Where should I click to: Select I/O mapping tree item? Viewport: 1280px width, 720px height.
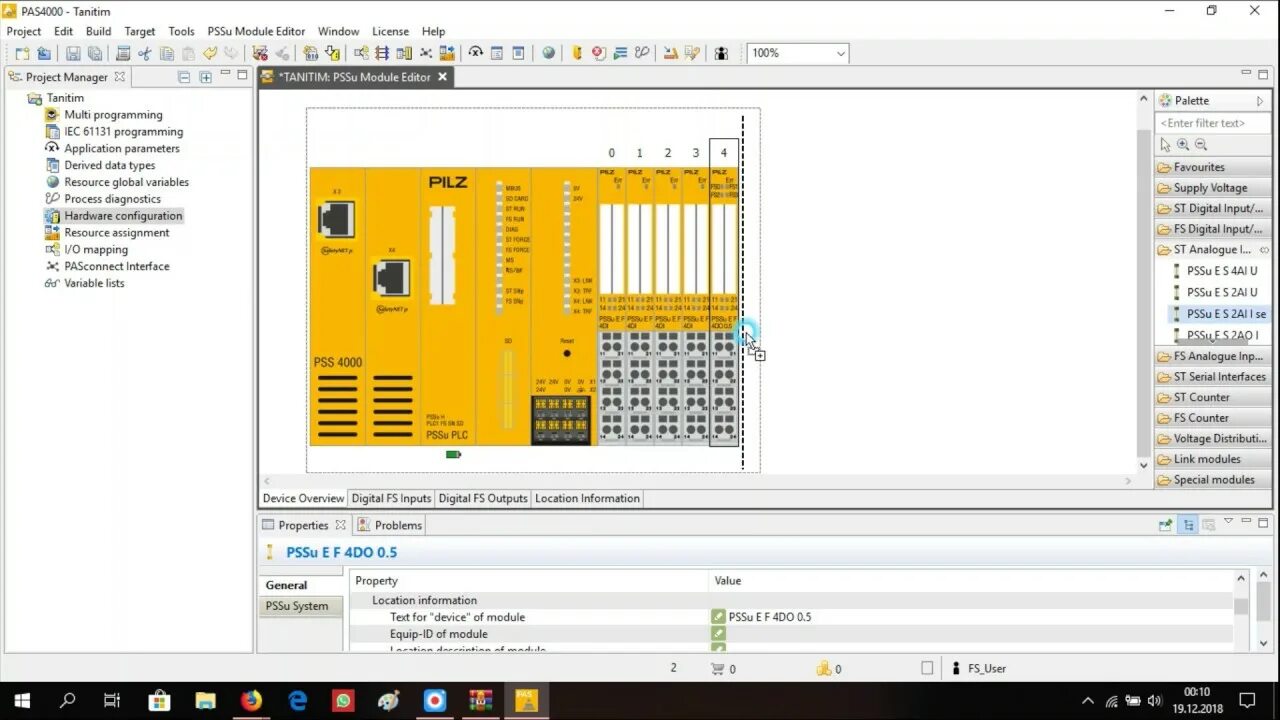96,250
